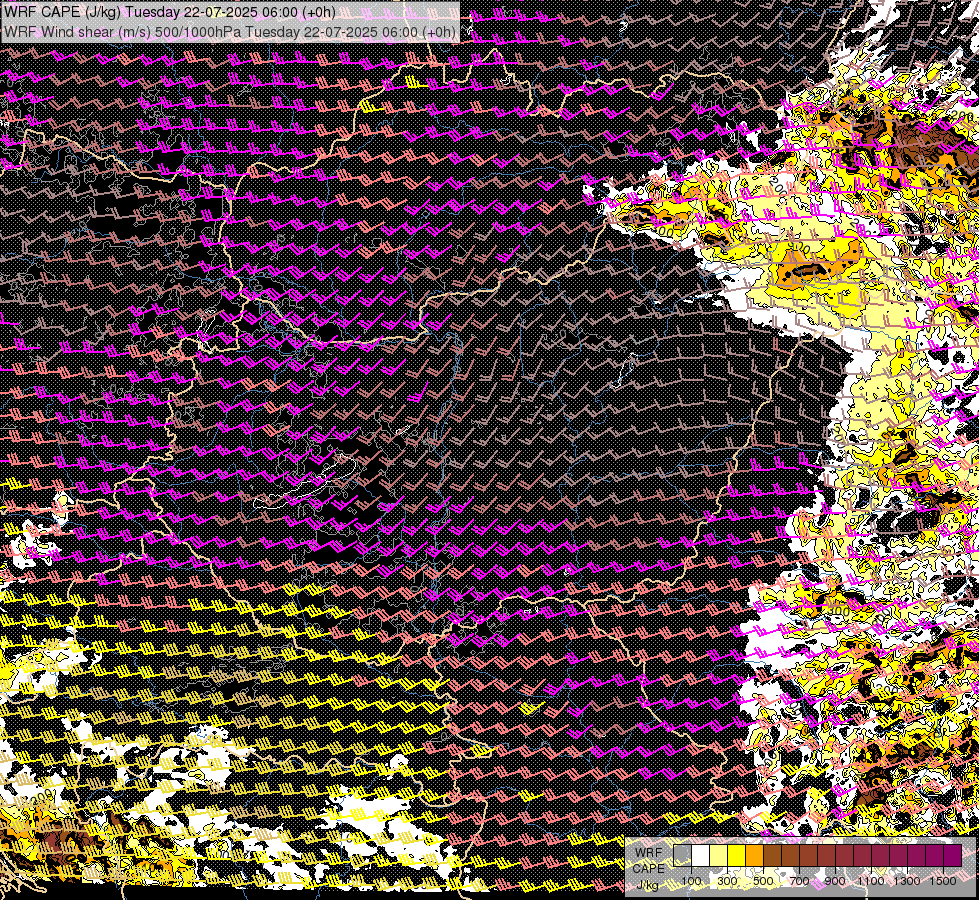Click the CAPE label in the legend

click(x=649, y=868)
